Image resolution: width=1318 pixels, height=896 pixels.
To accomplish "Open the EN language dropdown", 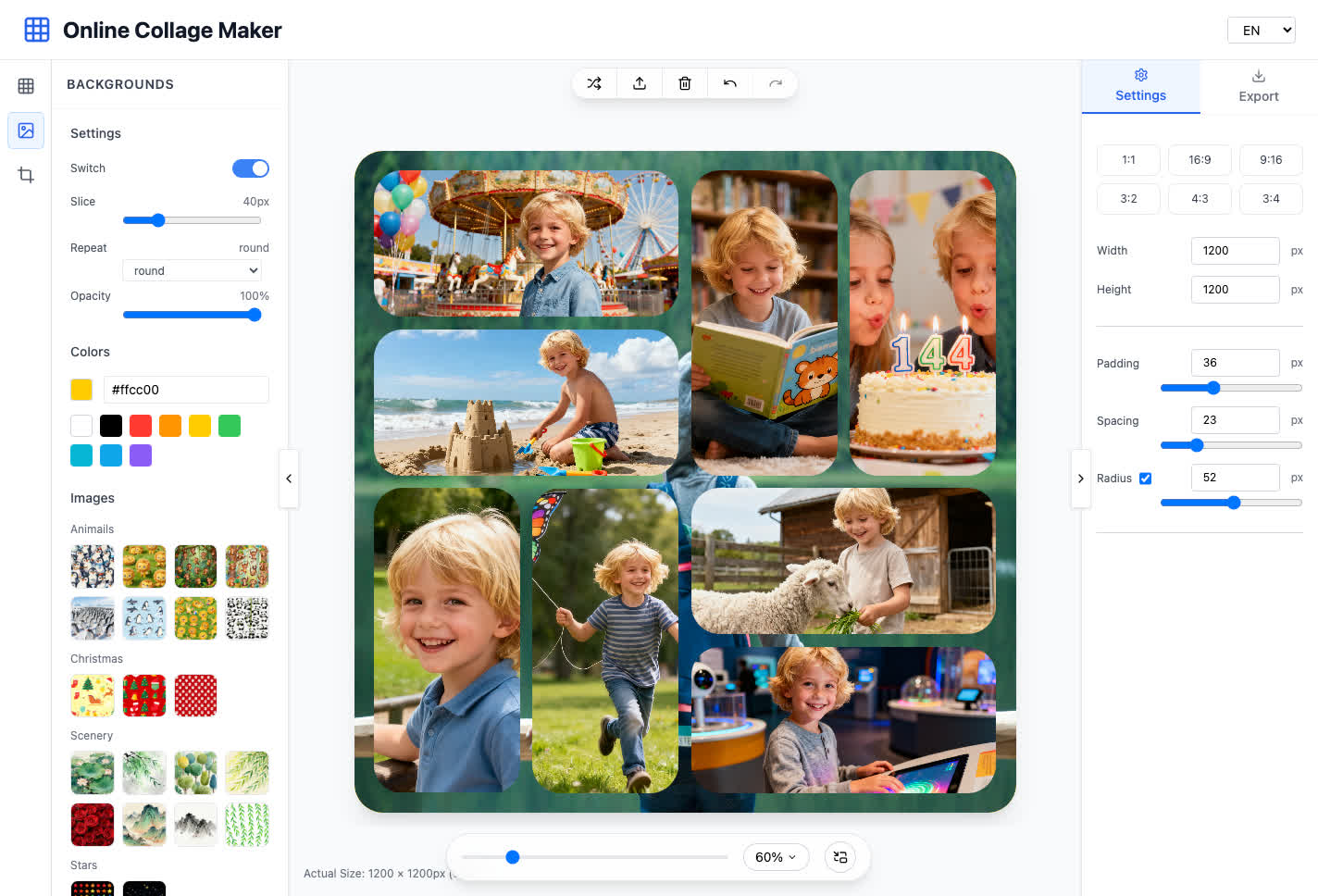I will (1261, 31).
